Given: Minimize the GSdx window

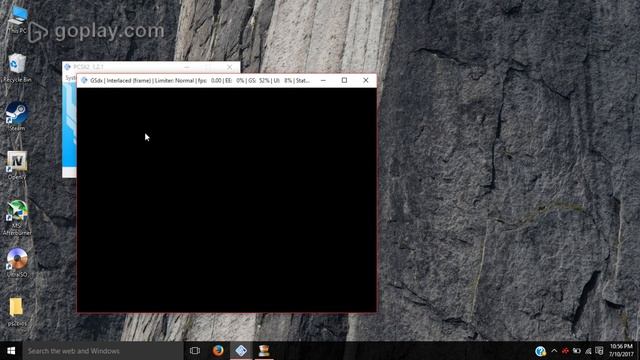Looking at the screenshot, I should point(323,80).
